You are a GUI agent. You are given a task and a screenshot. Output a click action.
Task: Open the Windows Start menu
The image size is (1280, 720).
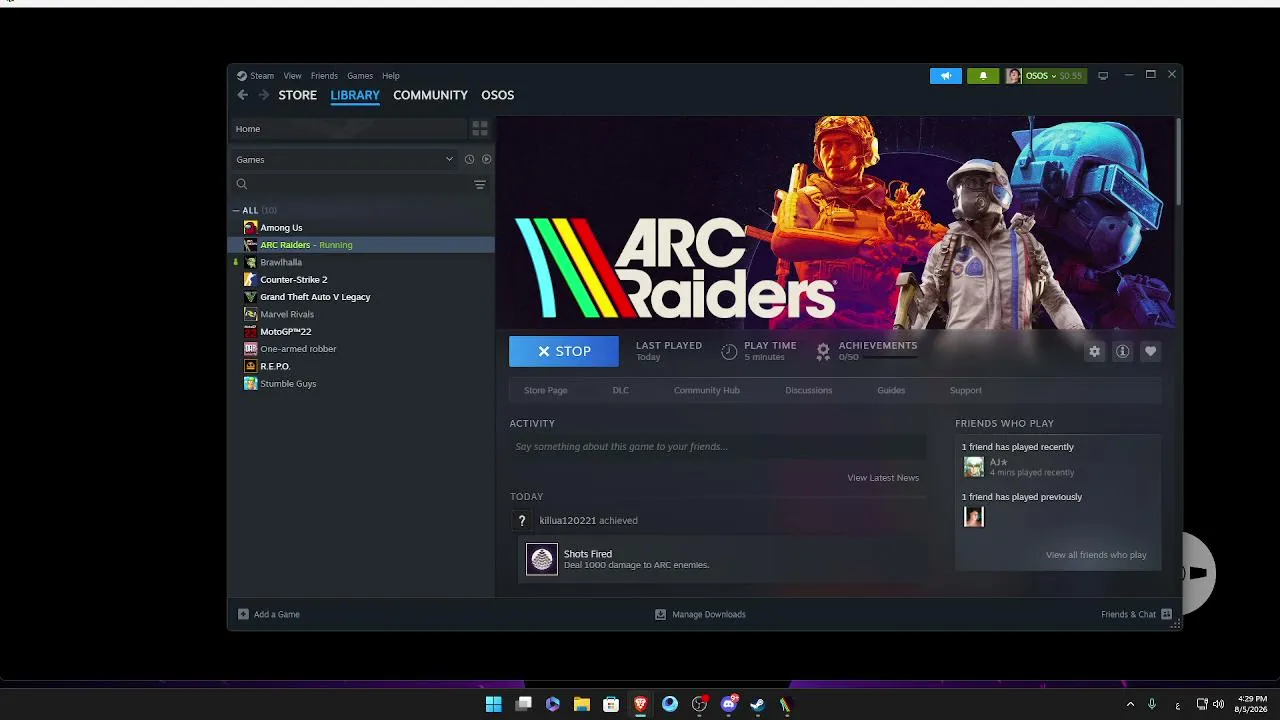tap(494, 704)
